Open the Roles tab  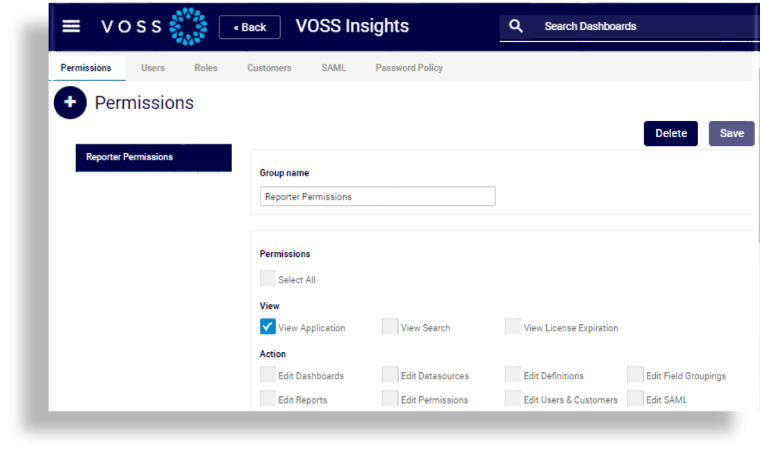pos(206,68)
